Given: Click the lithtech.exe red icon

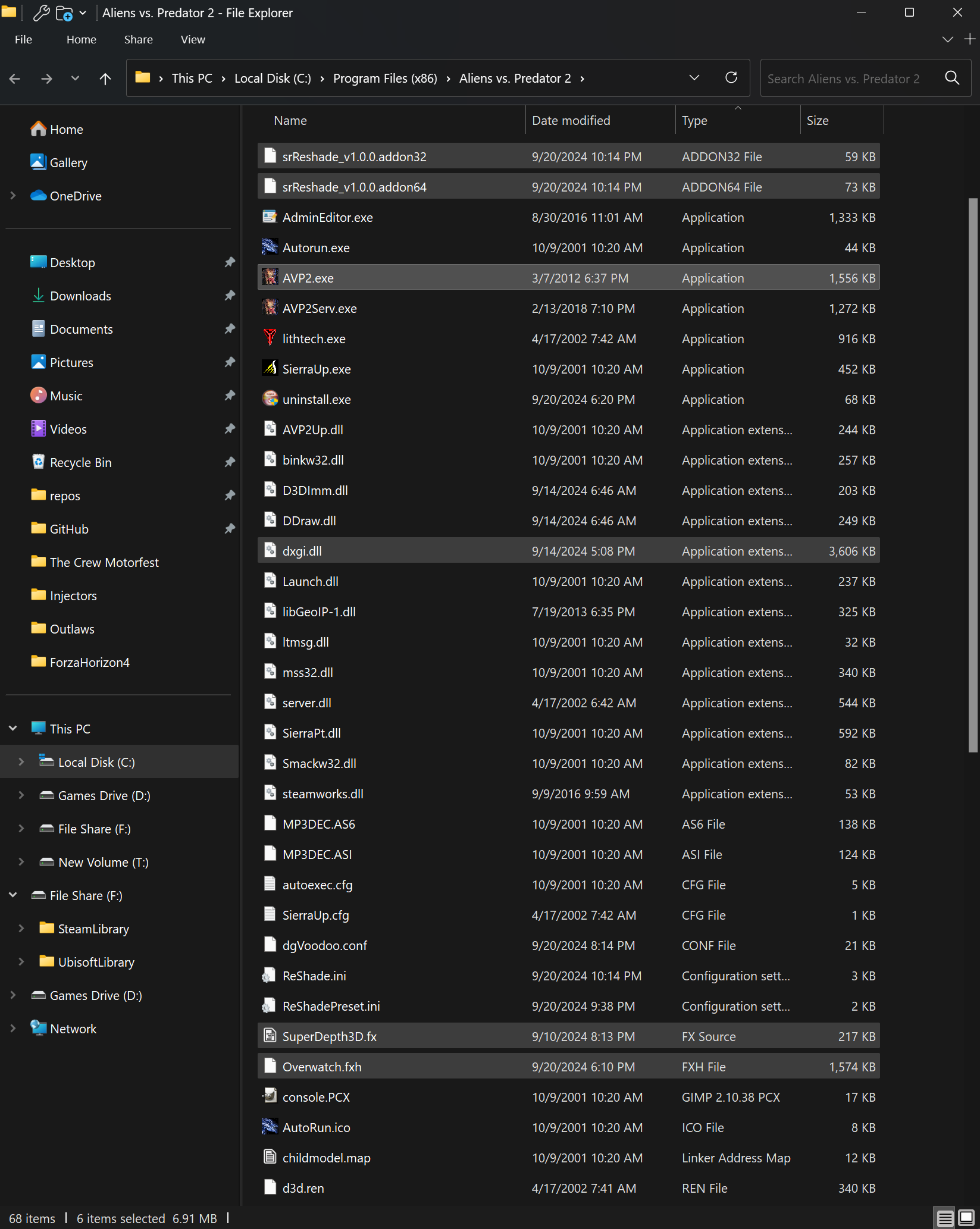Looking at the screenshot, I should point(270,338).
